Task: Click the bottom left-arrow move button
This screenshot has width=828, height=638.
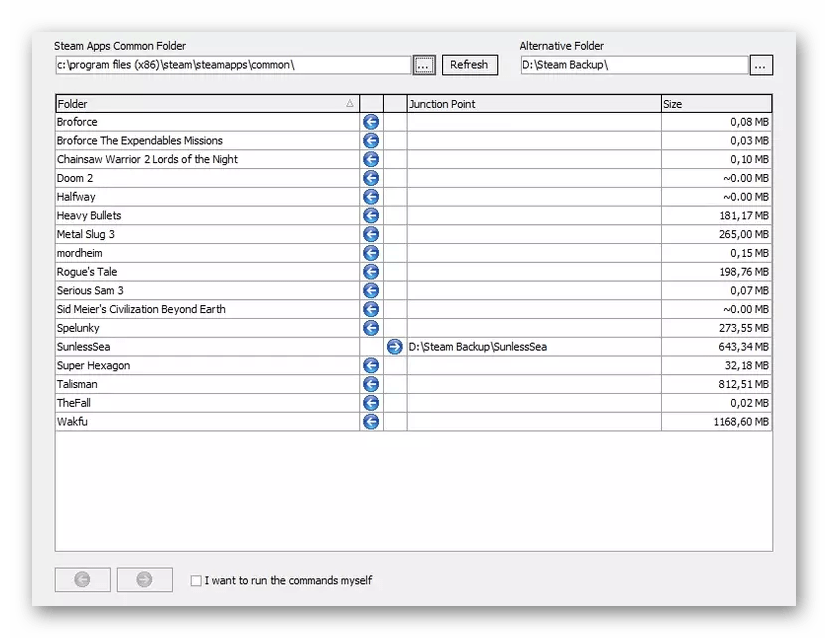Action: pyautogui.click(x=82, y=579)
